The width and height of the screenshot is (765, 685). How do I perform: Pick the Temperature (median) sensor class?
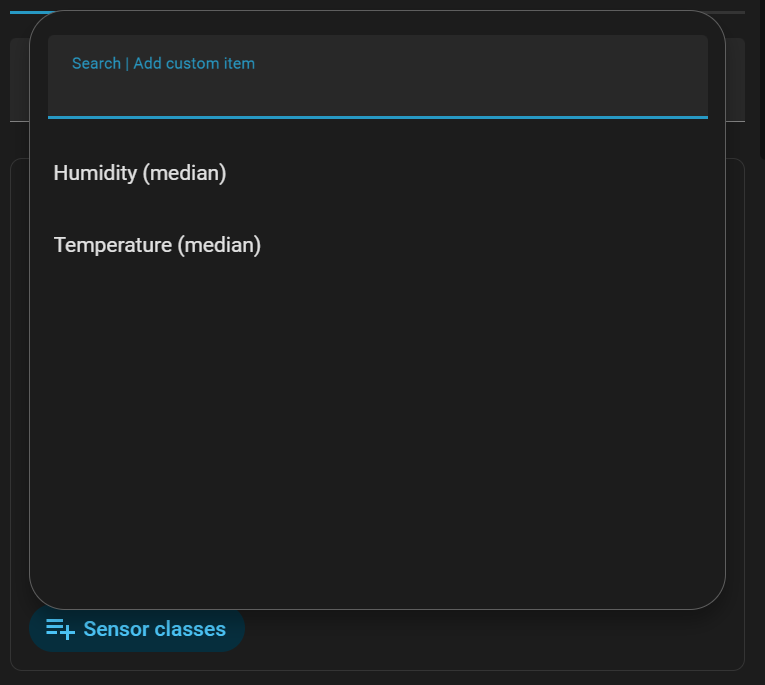[x=157, y=245]
